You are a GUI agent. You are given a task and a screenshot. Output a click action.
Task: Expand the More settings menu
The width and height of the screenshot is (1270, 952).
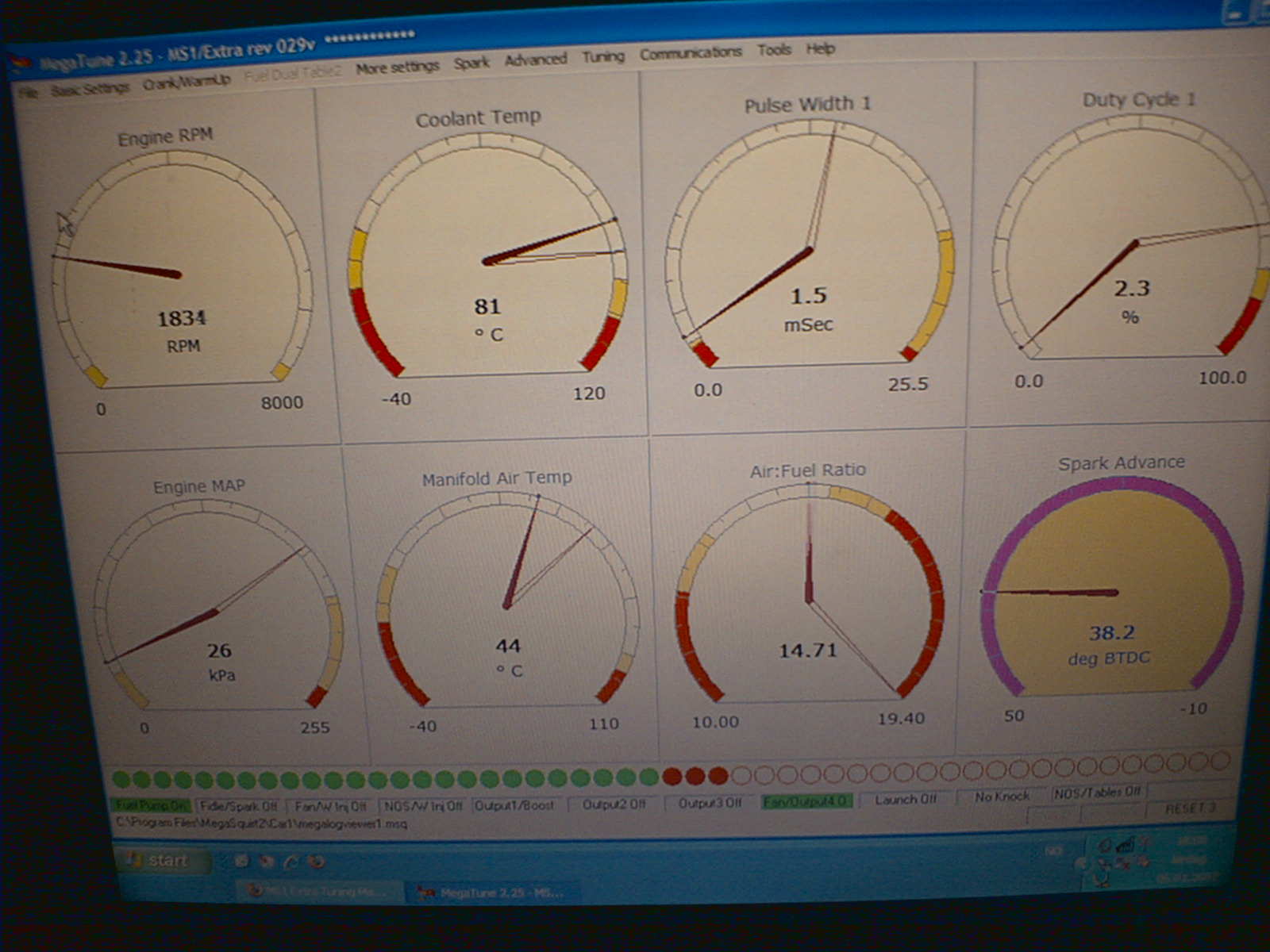[x=397, y=67]
